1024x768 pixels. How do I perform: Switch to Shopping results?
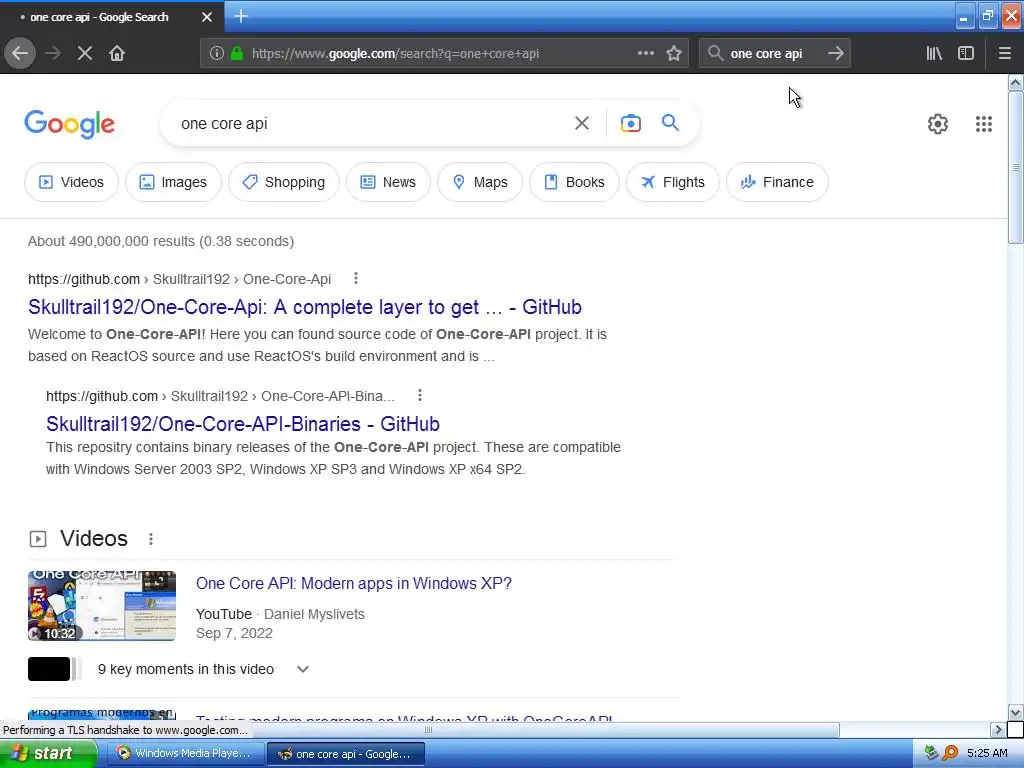(x=284, y=182)
